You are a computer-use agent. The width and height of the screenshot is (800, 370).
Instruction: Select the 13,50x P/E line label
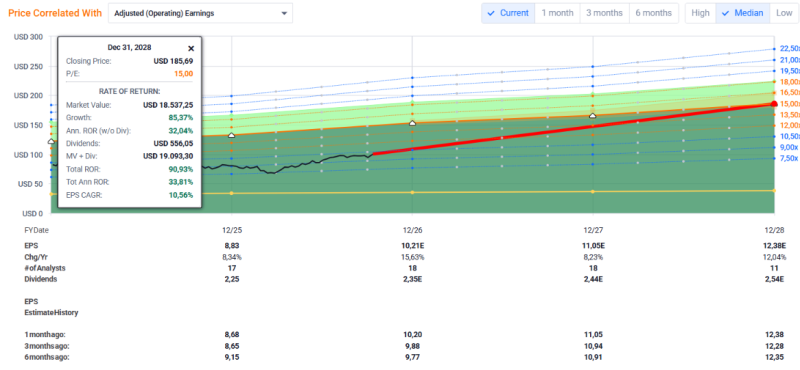[790, 114]
